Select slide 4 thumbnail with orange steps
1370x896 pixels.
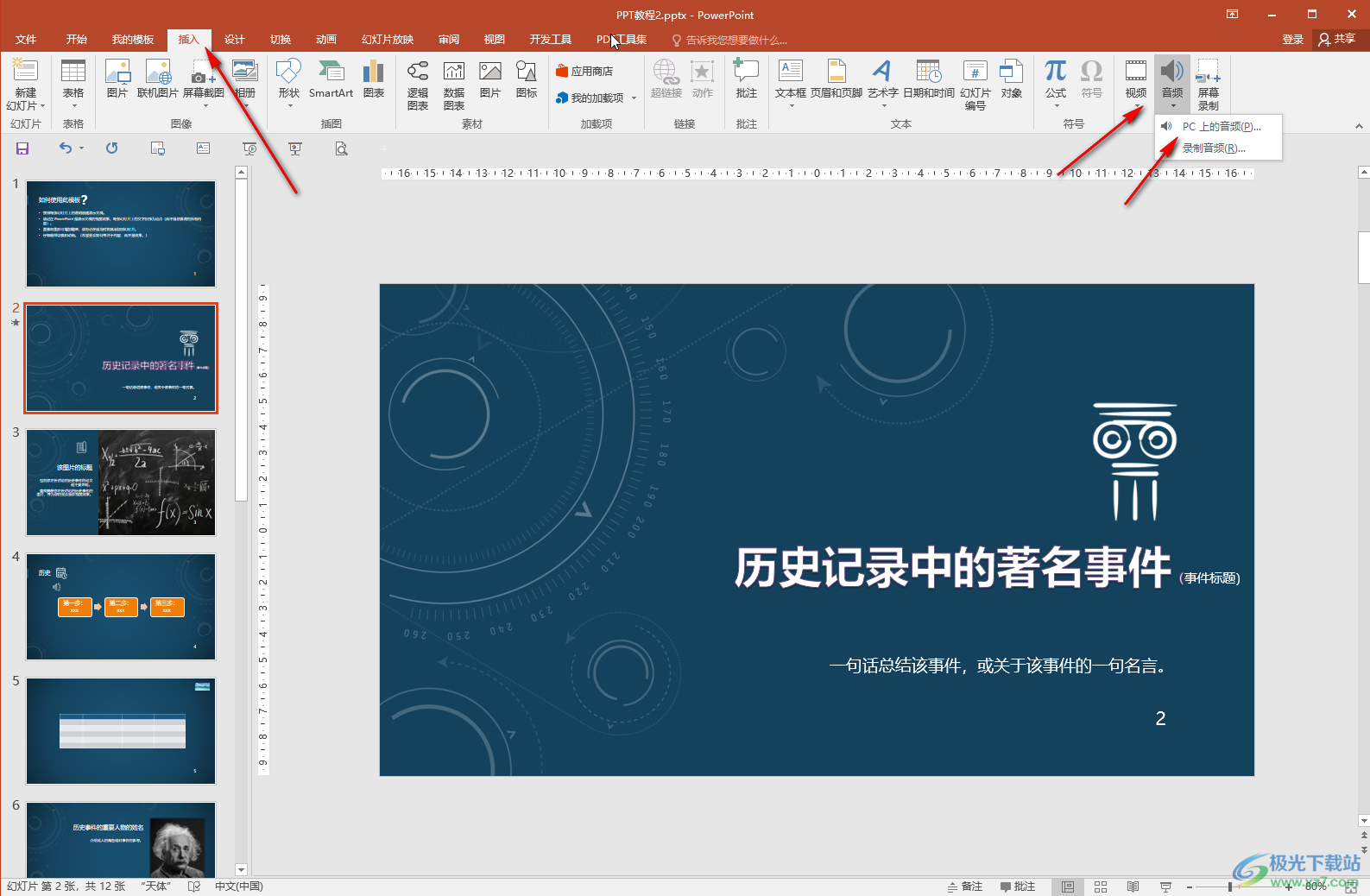121,607
